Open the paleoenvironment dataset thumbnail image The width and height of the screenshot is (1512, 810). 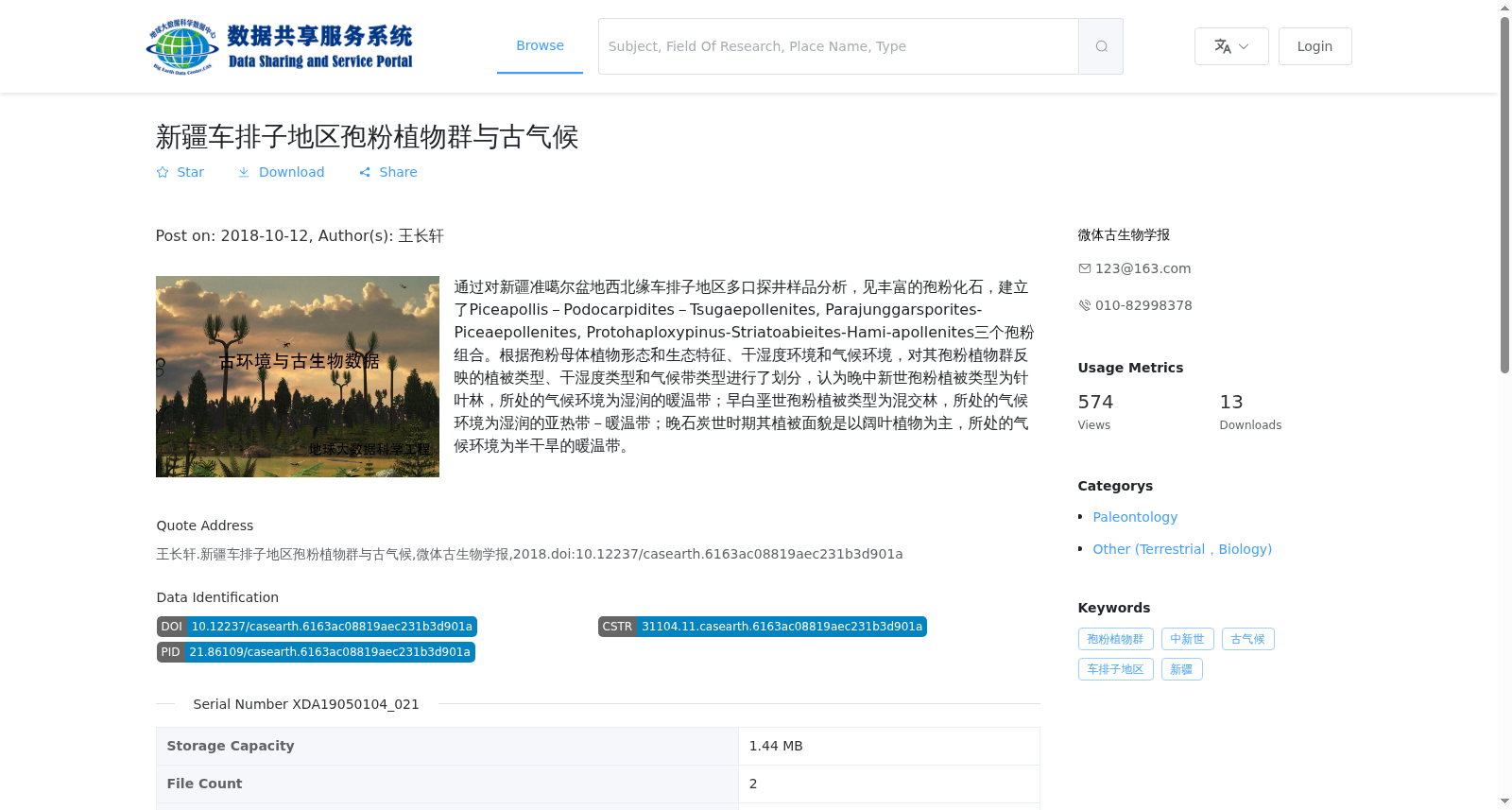(x=298, y=376)
